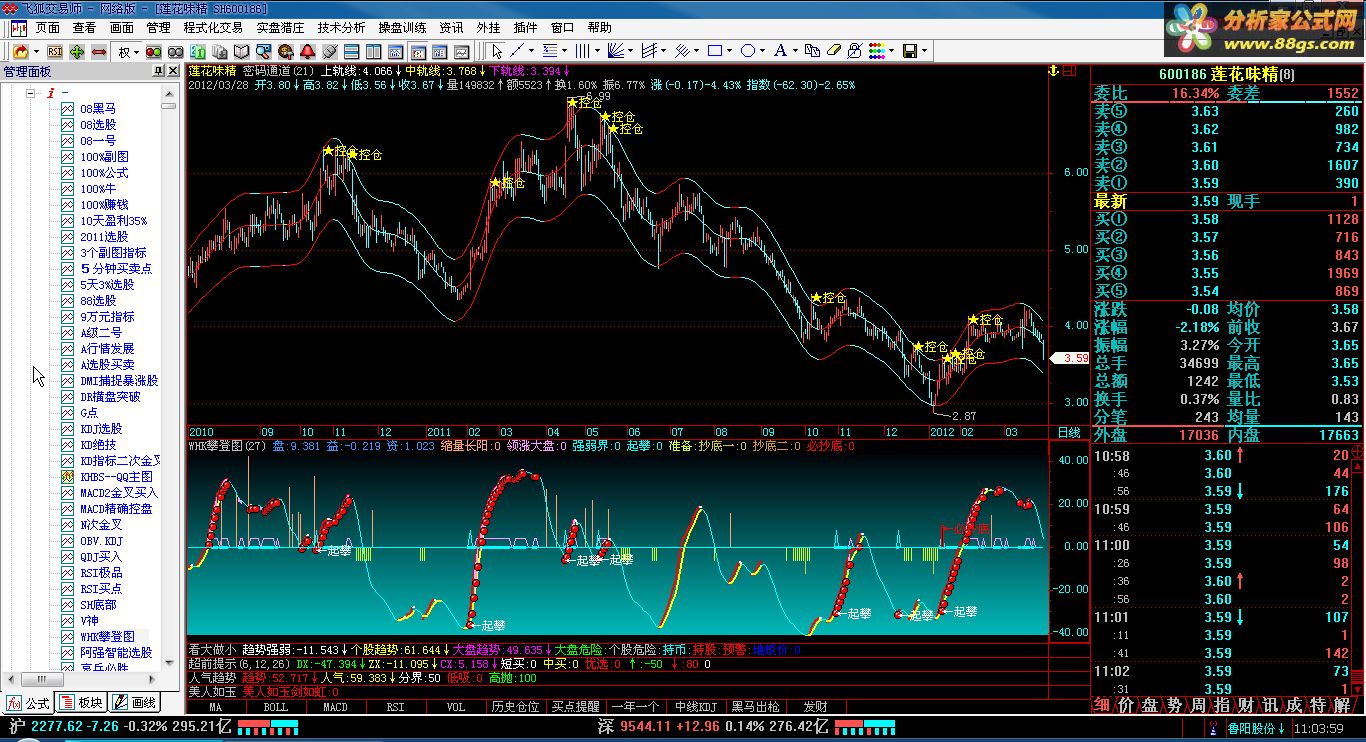Select the arrow pointer drawing tool
The height and width of the screenshot is (742, 1366).
497,51
